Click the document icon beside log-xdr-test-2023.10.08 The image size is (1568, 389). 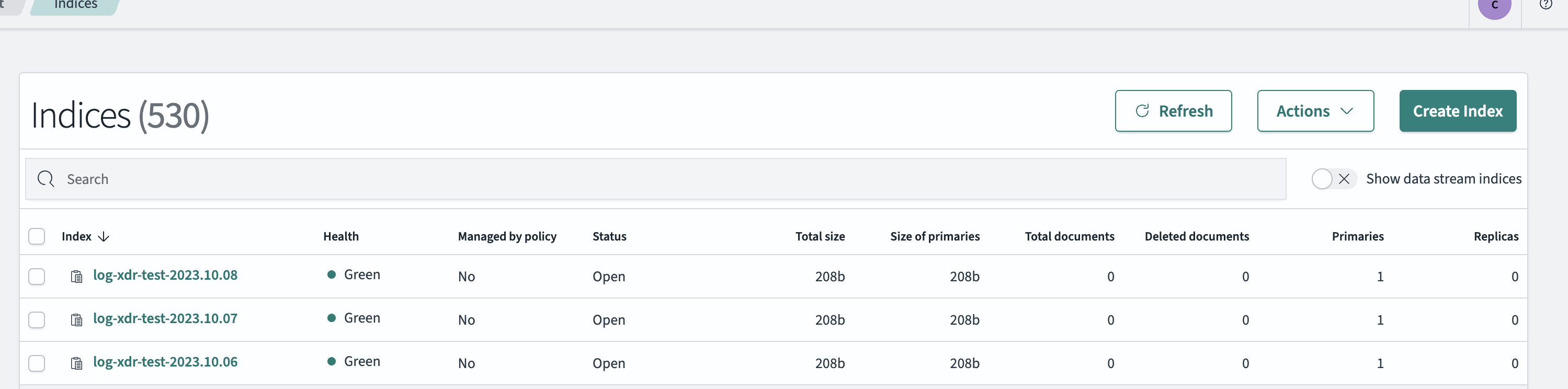pos(77,277)
